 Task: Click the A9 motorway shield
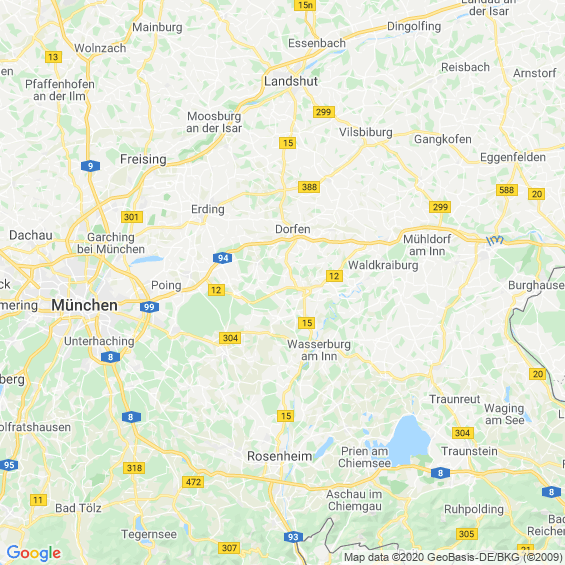click(x=90, y=166)
